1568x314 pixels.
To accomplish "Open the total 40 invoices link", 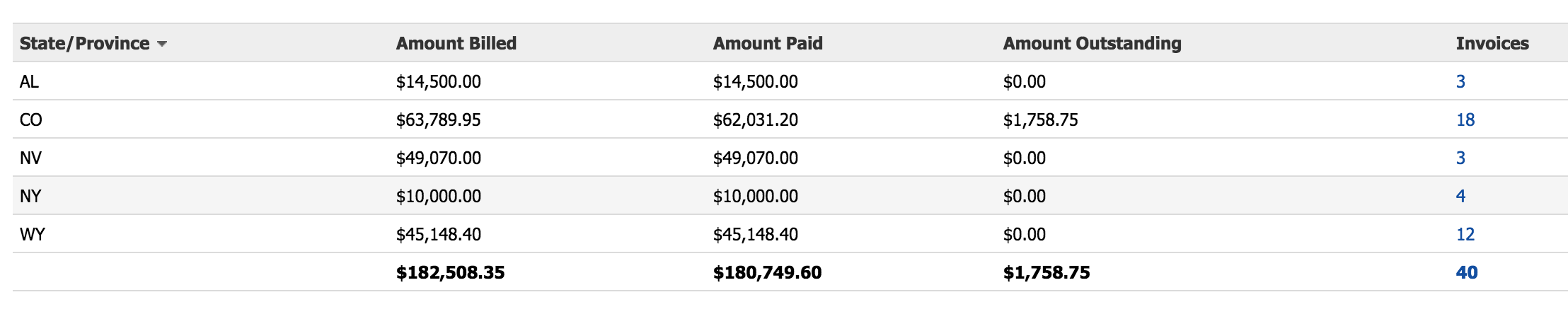I will [1466, 272].
